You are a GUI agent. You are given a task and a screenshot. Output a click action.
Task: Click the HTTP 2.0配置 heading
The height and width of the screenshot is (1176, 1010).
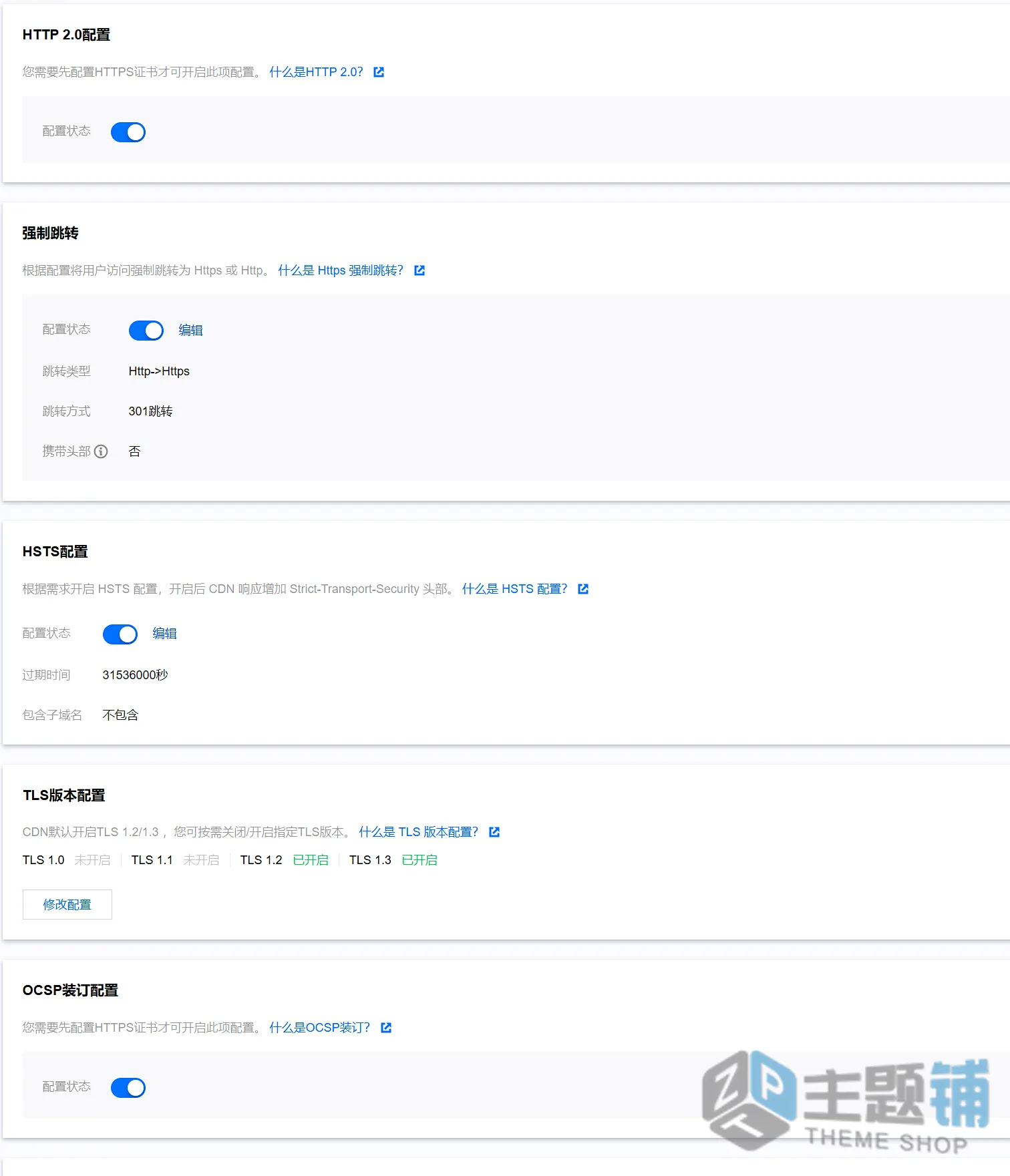coord(66,35)
